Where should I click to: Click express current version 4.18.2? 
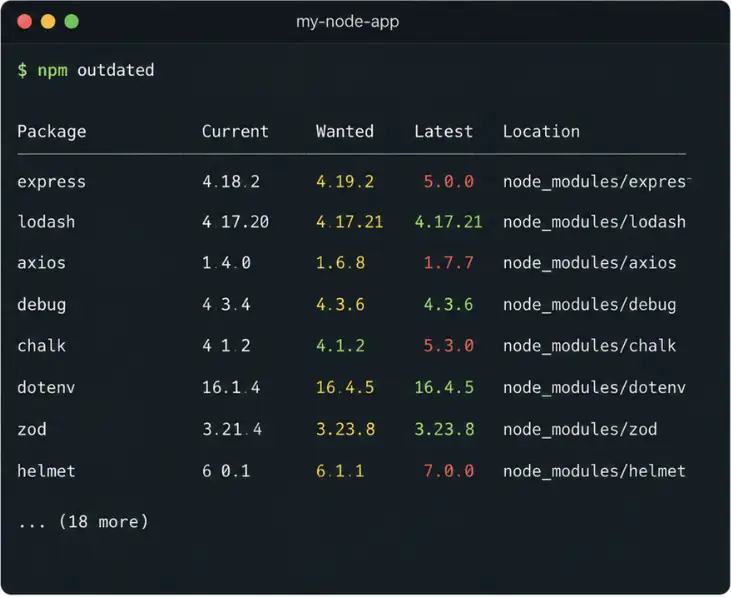click(x=231, y=181)
